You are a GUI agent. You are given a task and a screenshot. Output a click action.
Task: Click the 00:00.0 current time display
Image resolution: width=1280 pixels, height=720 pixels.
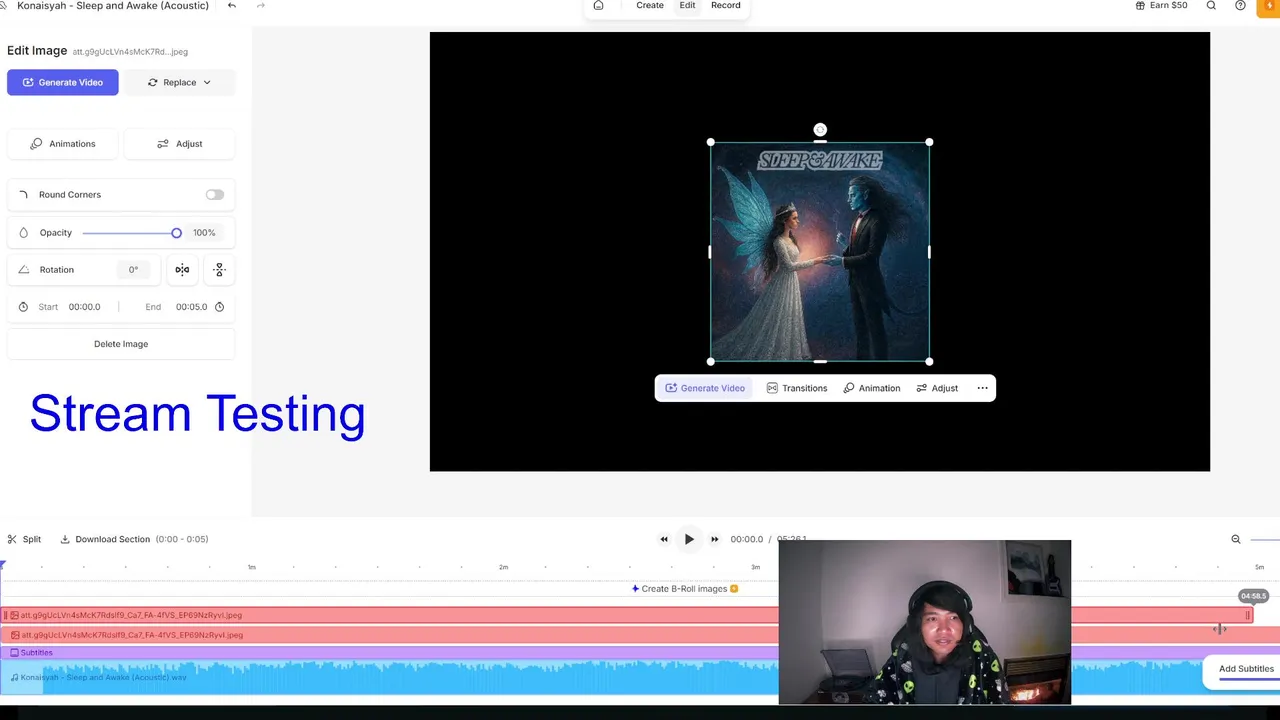(747, 539)
